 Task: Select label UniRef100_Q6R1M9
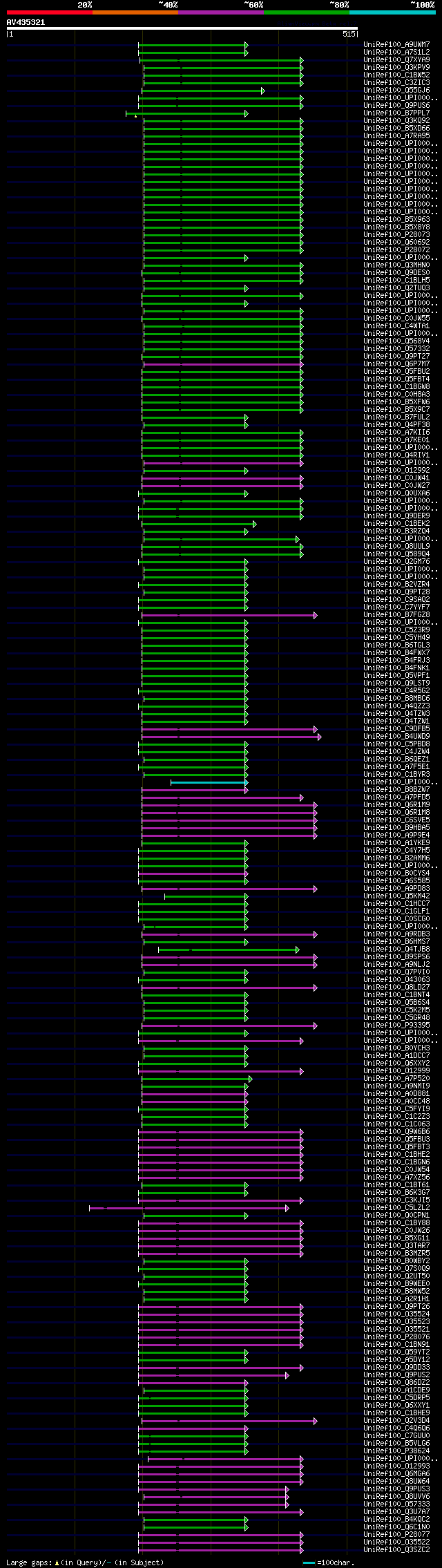click(x=396, y=805)
